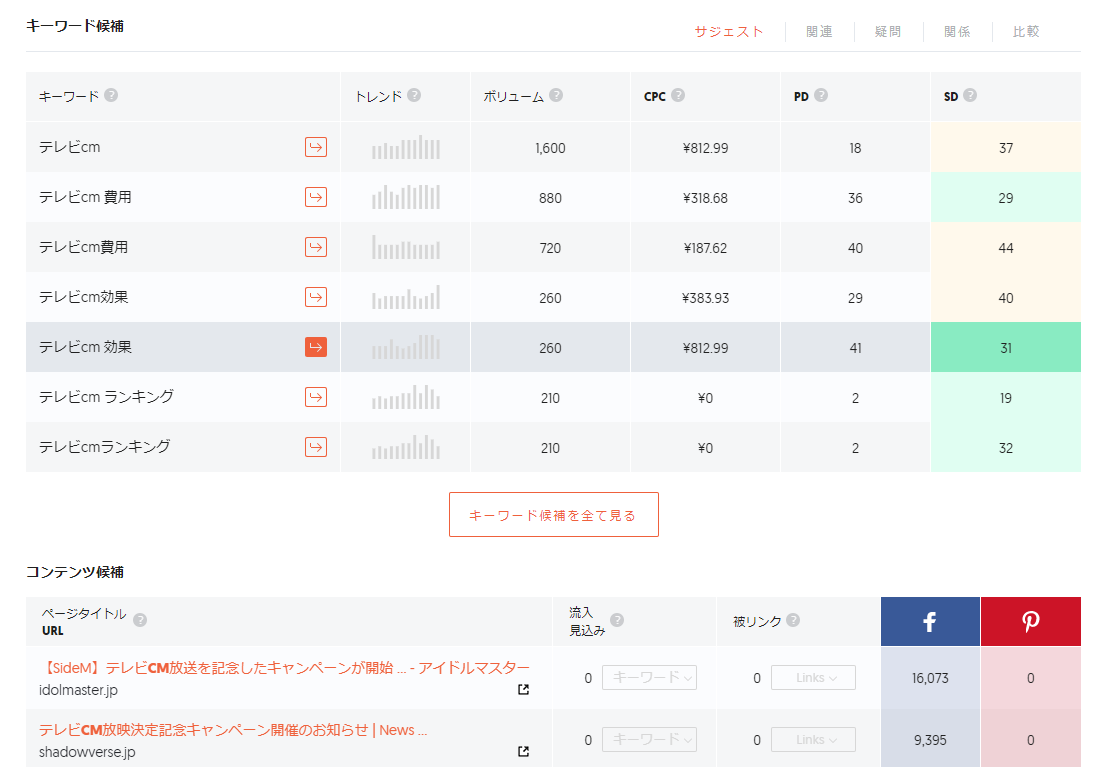Viewport: 1107px width, 767px height.
Task: Switch to the 関連 tab
Action: click(820, 32)
